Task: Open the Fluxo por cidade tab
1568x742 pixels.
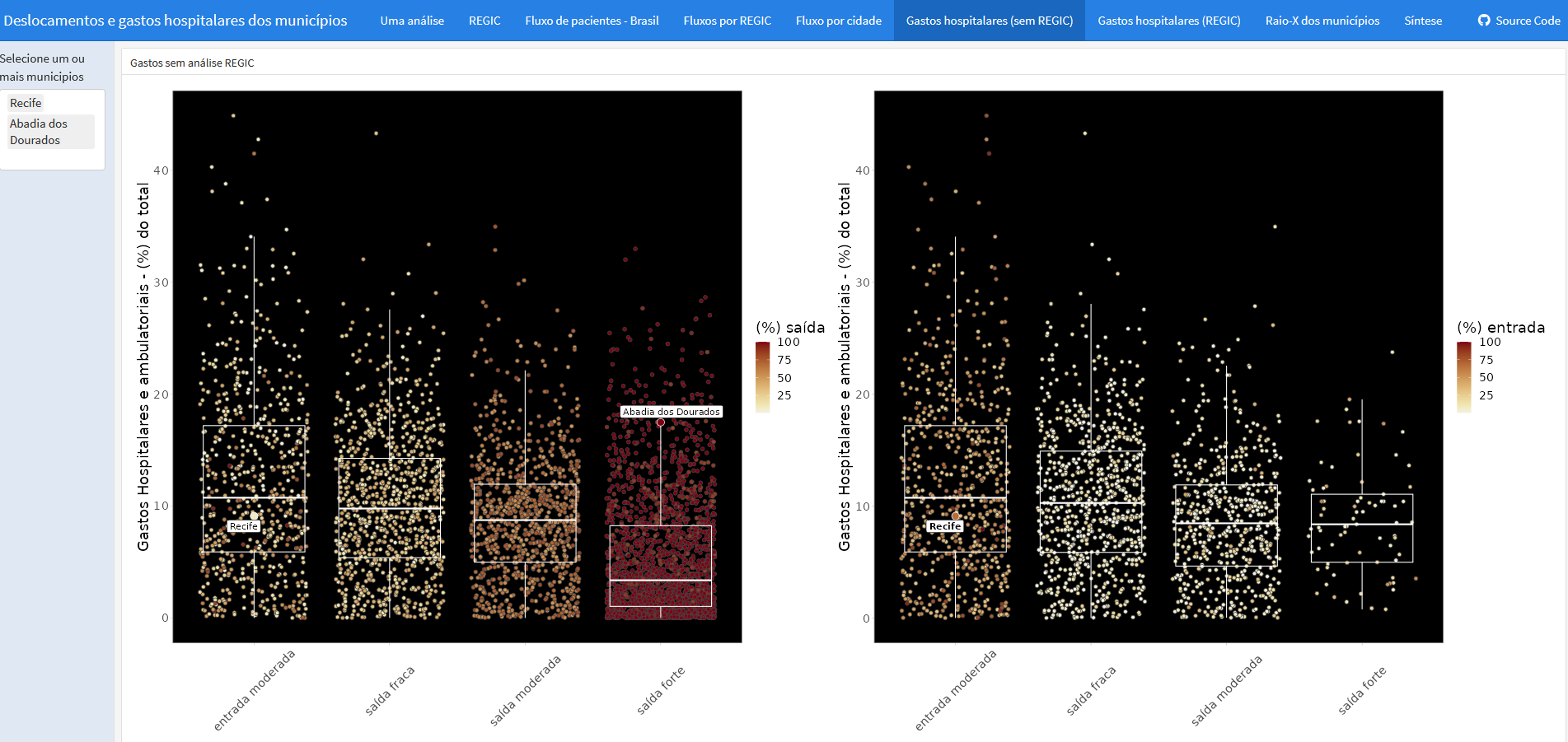Action: point(839,21)
